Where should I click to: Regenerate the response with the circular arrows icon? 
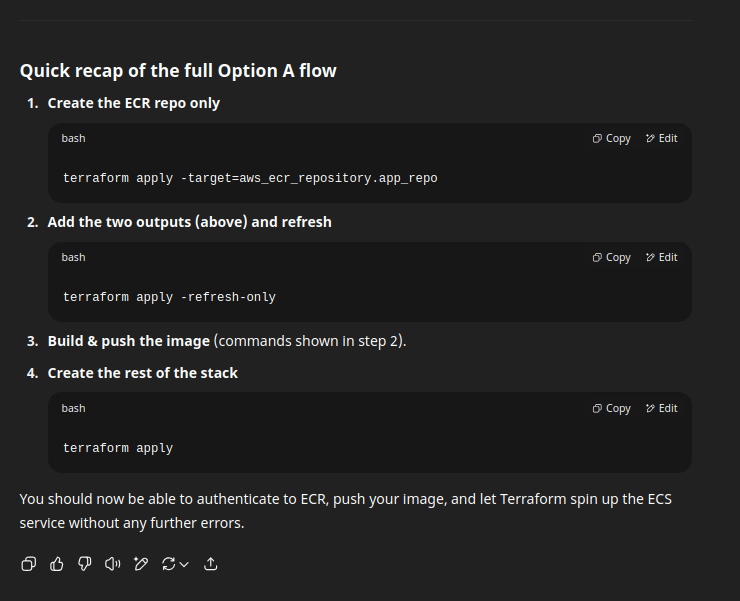[x=168, y=564]
